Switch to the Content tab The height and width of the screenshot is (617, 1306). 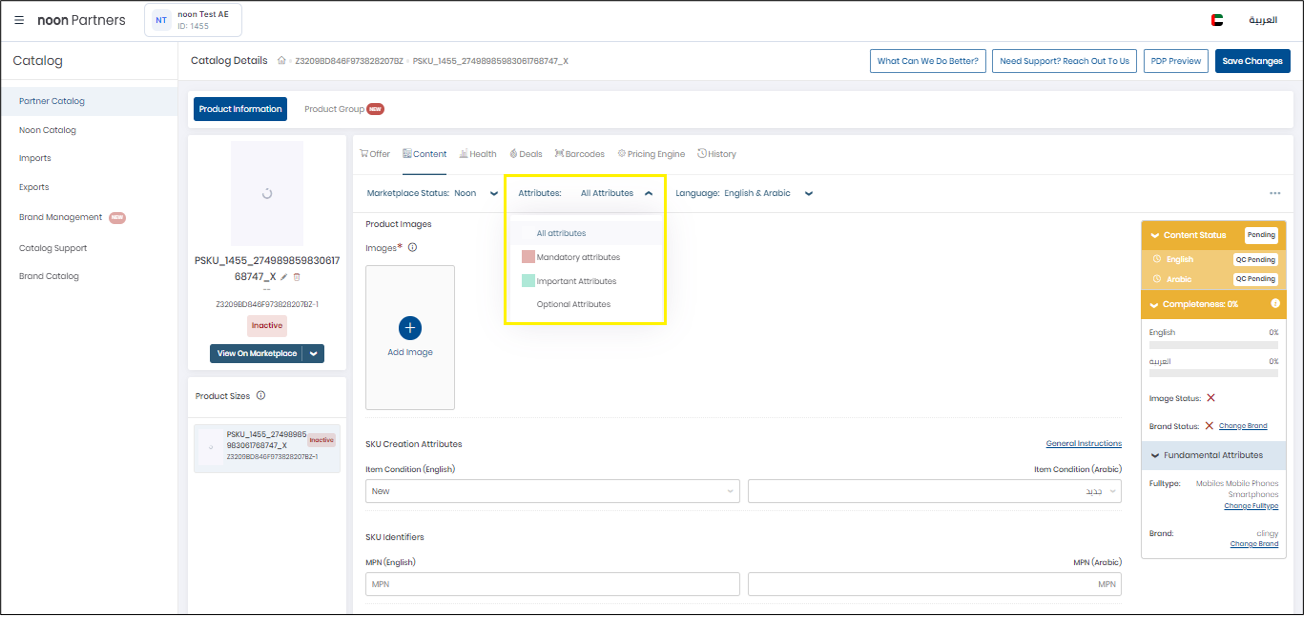pos(425,154)
